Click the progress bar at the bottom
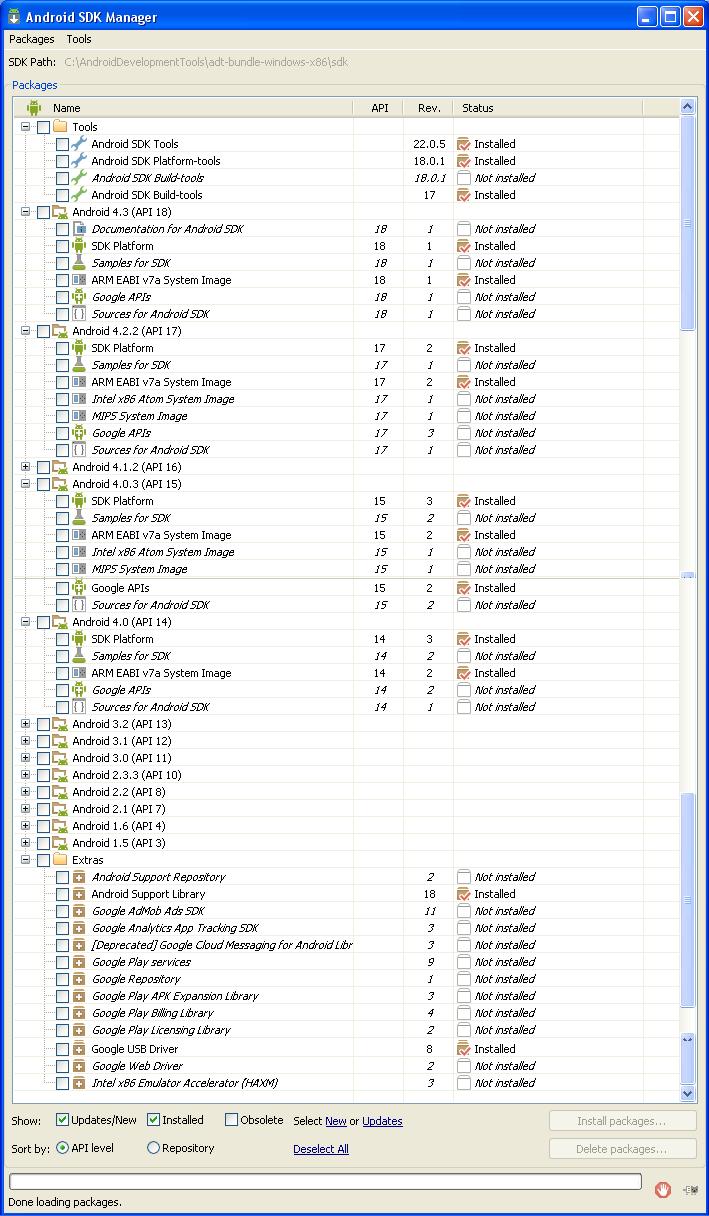This screenshot has width=709, height=1216. pyautogui.click(x=326, y=1182)
